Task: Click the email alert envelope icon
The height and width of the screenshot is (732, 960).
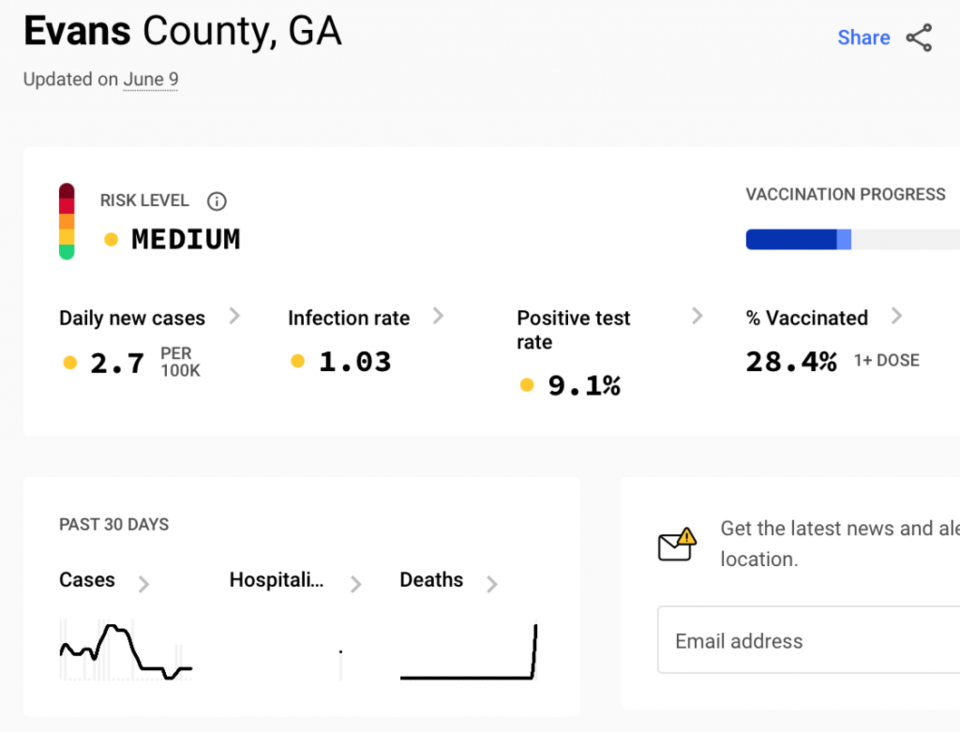Action: (x=677, y=544)
